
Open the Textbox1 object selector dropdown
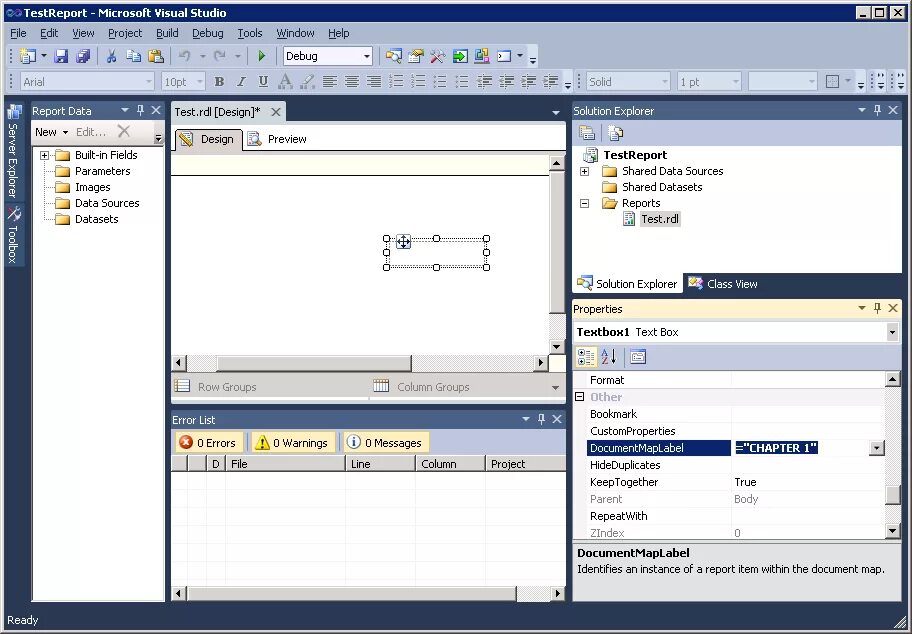click(x=892, y=332)
